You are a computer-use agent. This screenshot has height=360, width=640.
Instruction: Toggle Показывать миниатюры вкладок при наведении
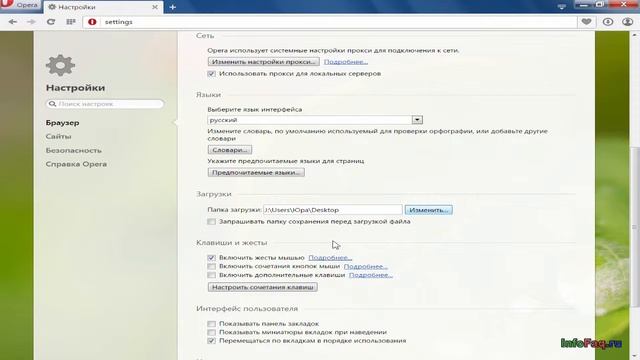(x=211, y=332)
